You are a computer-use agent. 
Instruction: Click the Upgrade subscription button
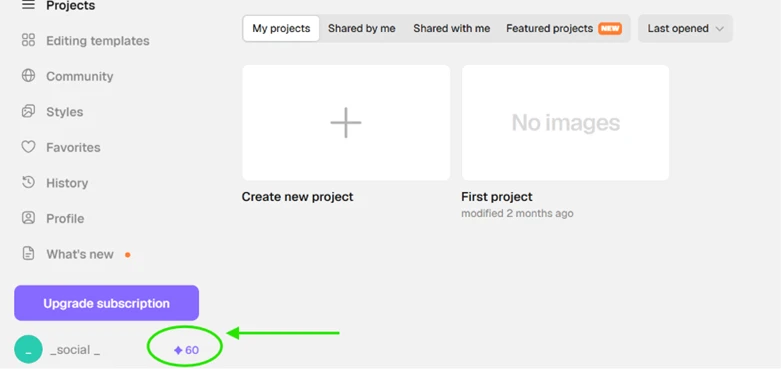[x=107, y=303]
